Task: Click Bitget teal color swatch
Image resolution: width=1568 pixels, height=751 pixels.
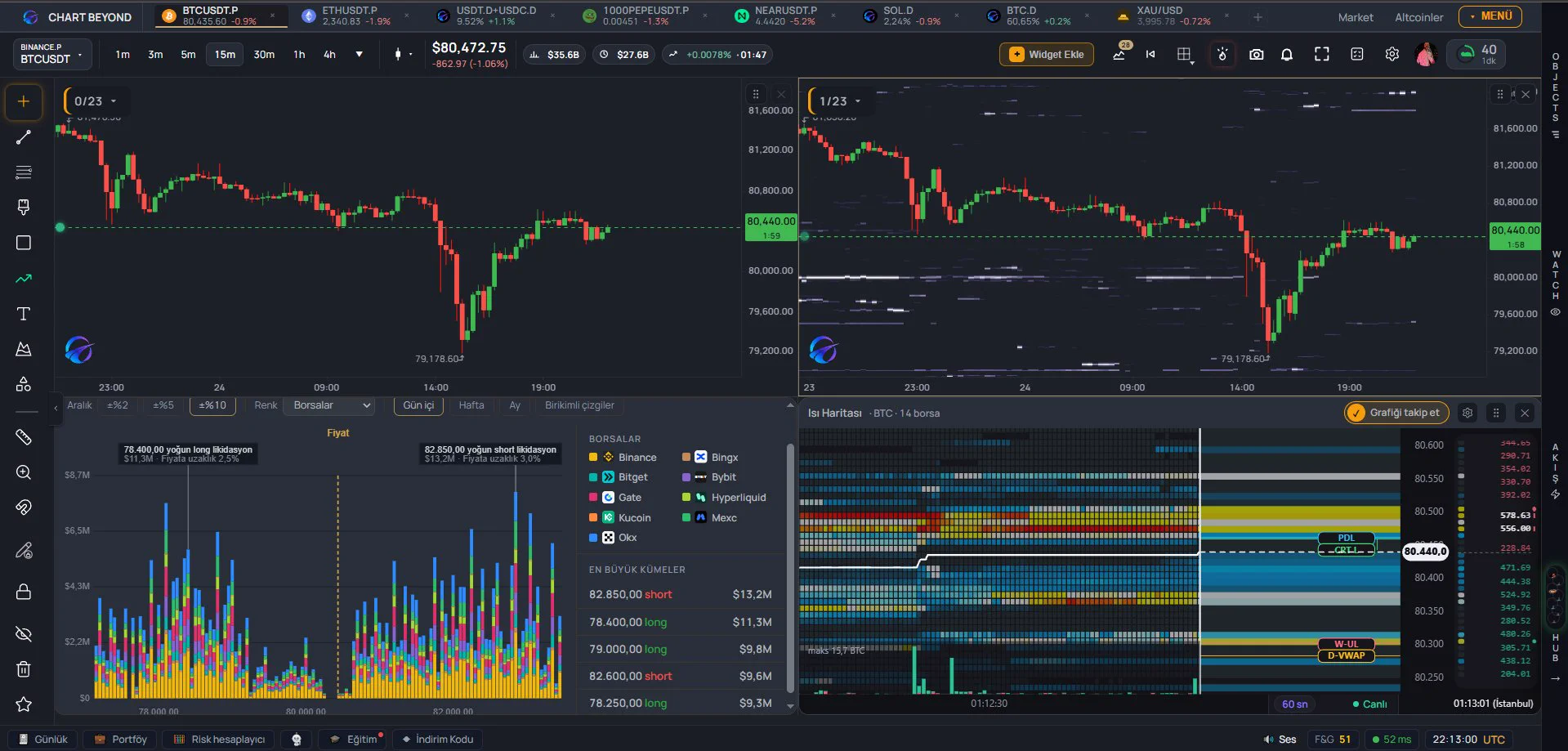Action: click(x=593, y=477)
